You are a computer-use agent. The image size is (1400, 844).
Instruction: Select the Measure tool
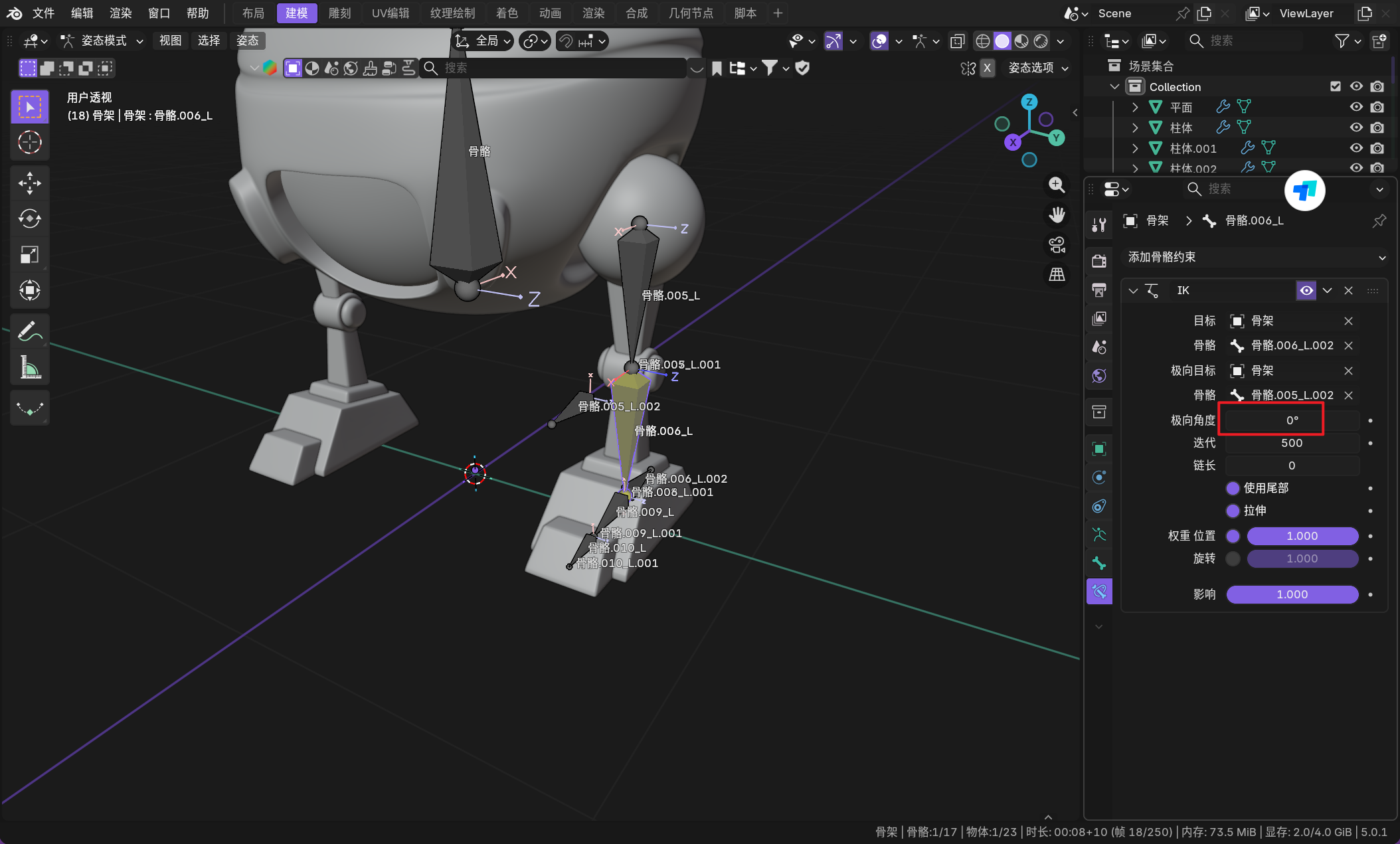coord(30,367)
